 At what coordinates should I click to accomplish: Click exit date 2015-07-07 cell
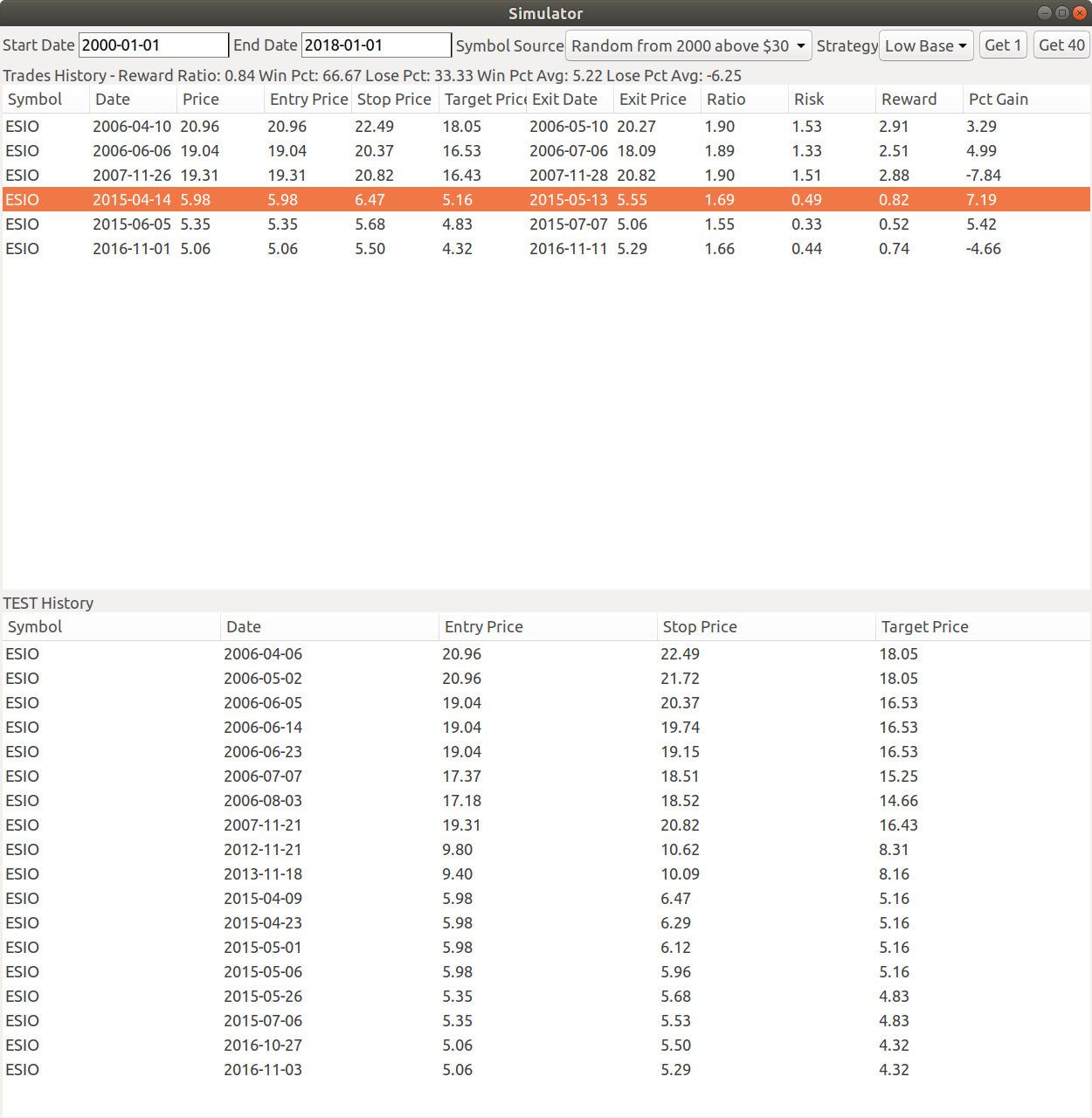click(569, 224)
